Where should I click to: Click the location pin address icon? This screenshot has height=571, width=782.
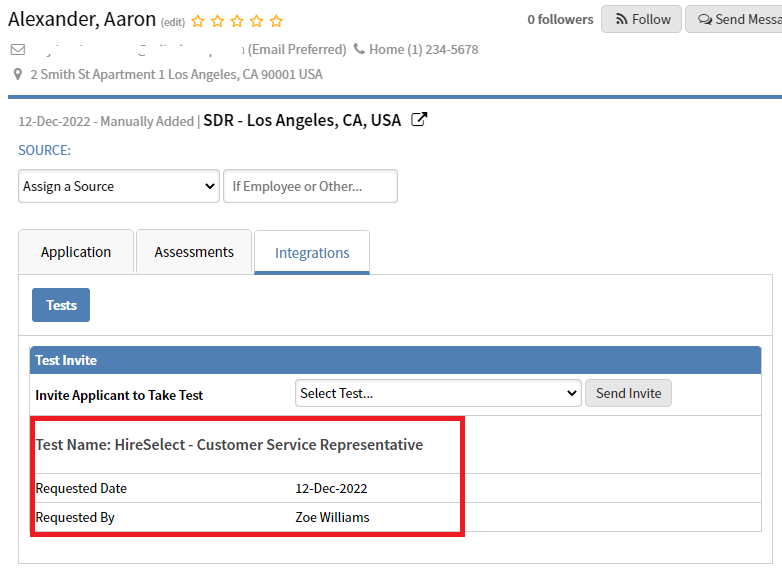pyautogui.click(x=18, y=74)
